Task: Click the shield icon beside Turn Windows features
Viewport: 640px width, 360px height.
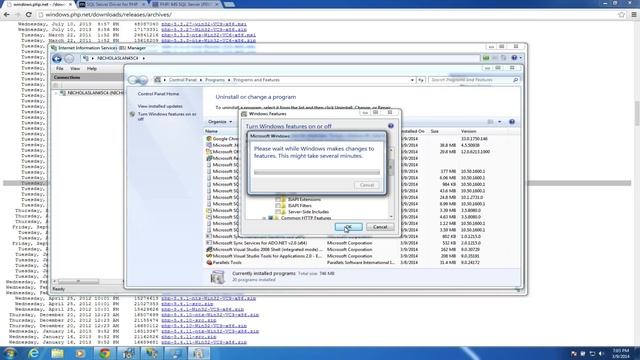Action: pos(132,115)
